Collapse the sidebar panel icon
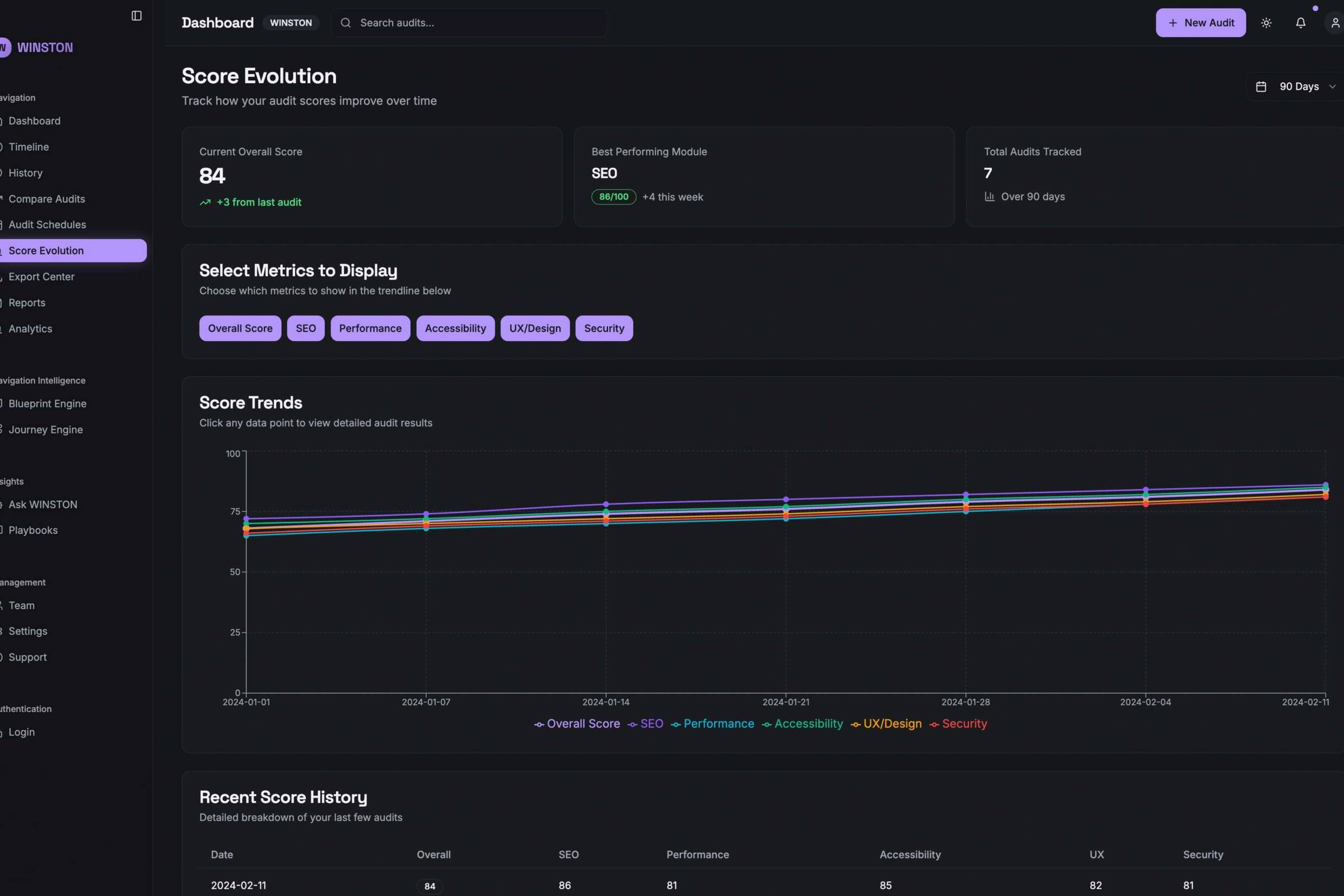 [x=136, y=16]
